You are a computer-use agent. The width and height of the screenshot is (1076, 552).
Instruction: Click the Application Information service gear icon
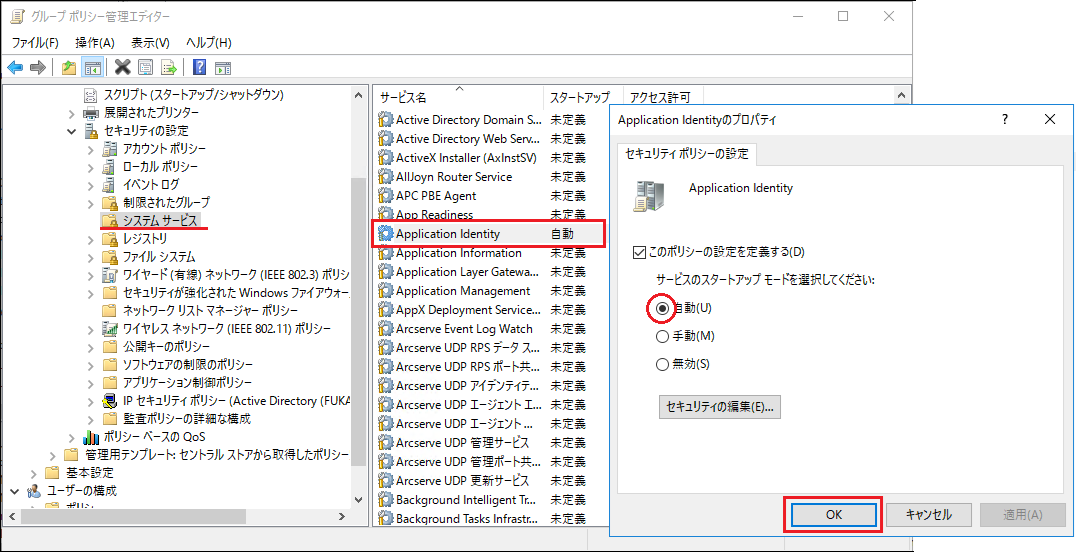pyautogui.click(x=385, y=253)
